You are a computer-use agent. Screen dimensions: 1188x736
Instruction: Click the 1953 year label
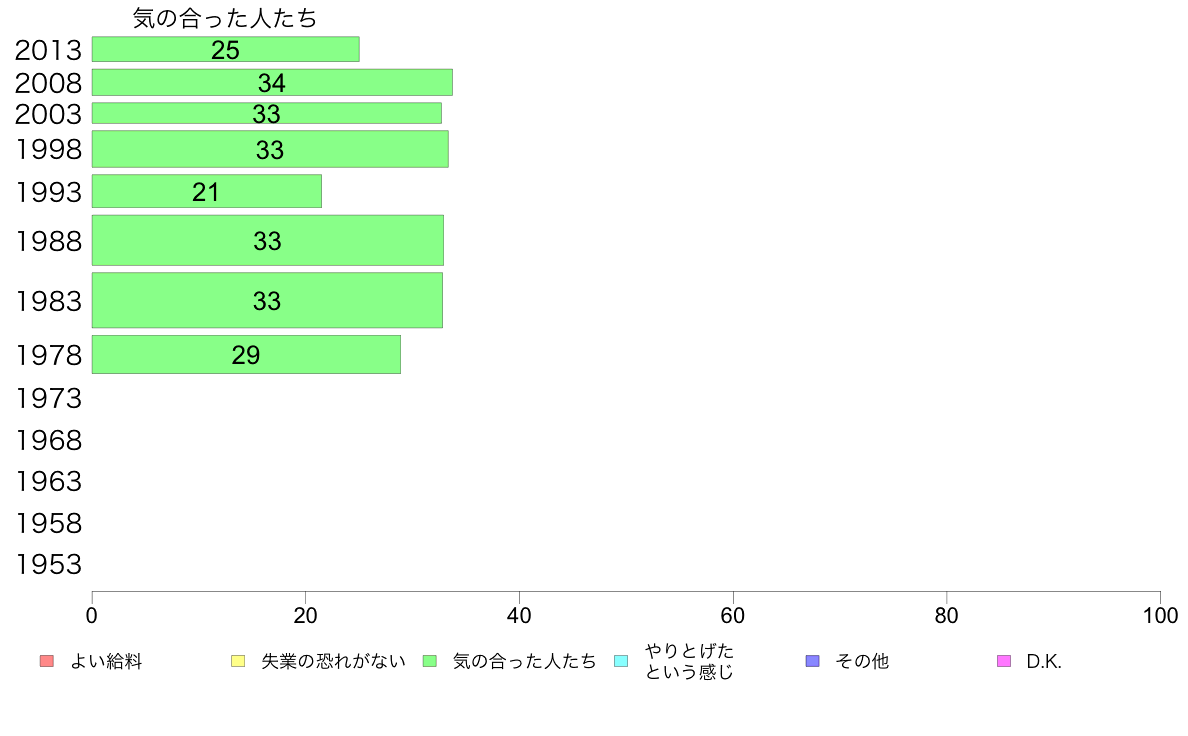click(x=48, y=565)
